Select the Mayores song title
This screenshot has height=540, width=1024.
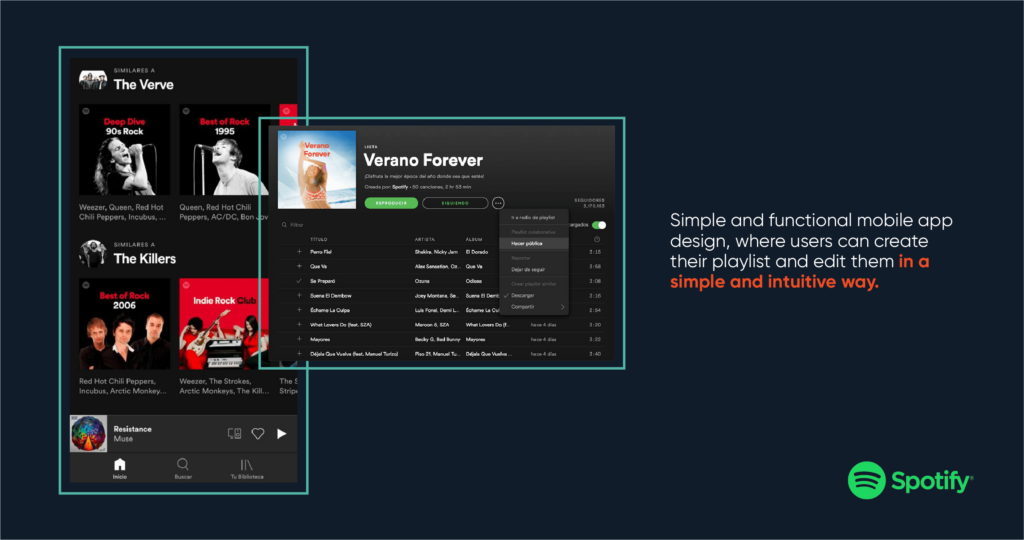click(x=320, y=339)
